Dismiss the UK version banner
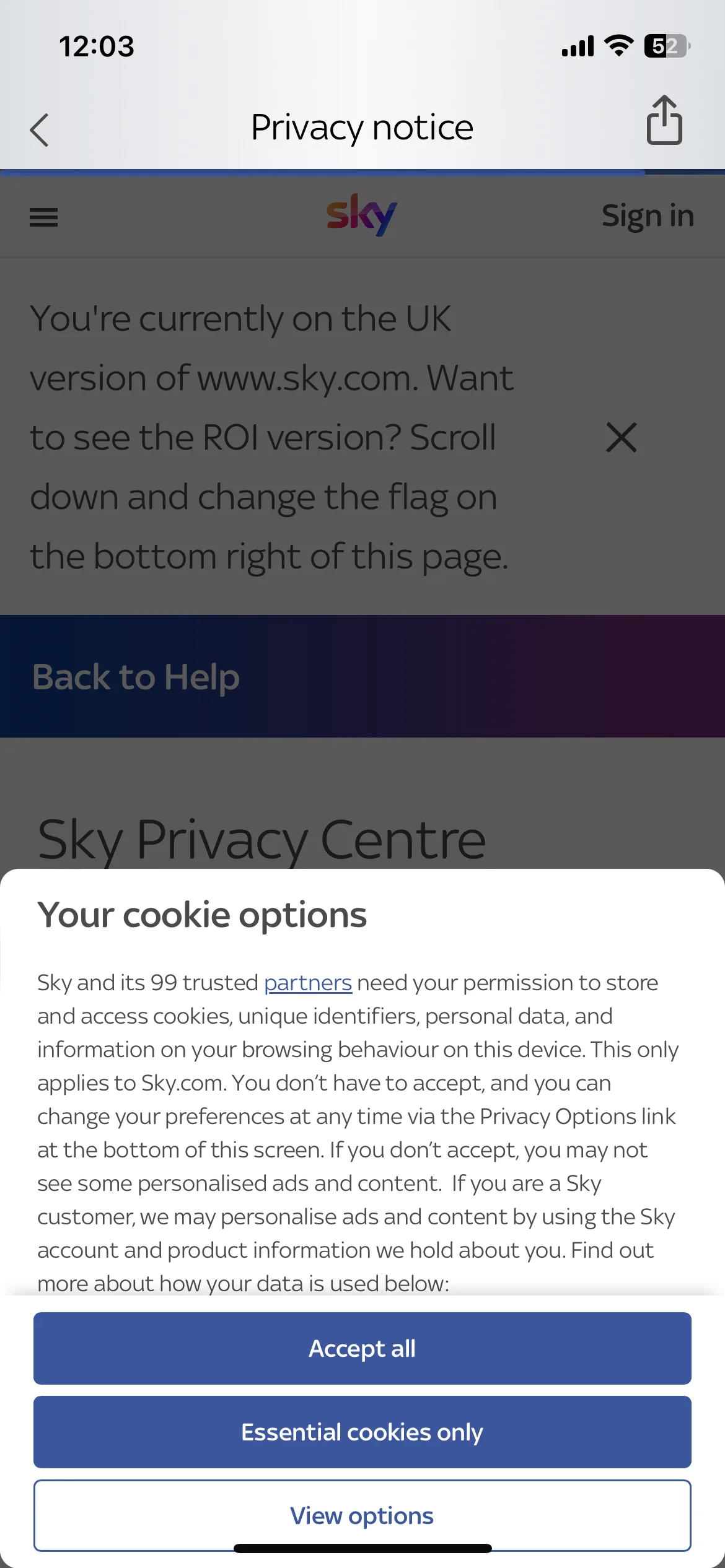This screenshot has height=1568, width=725. pos(622,438)
